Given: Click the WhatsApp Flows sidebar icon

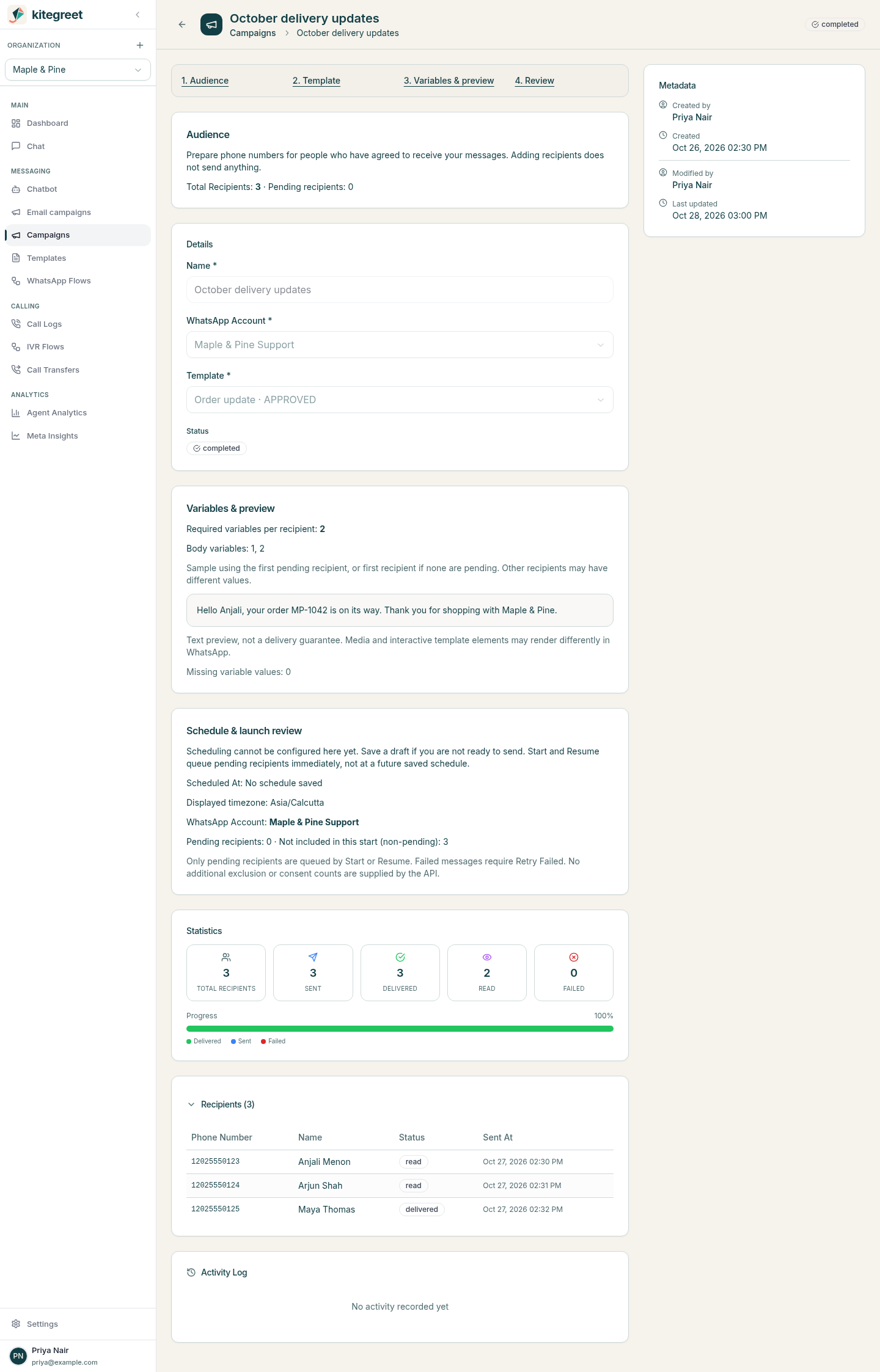Looking at the screenshot, I should [x=16, y=281].
